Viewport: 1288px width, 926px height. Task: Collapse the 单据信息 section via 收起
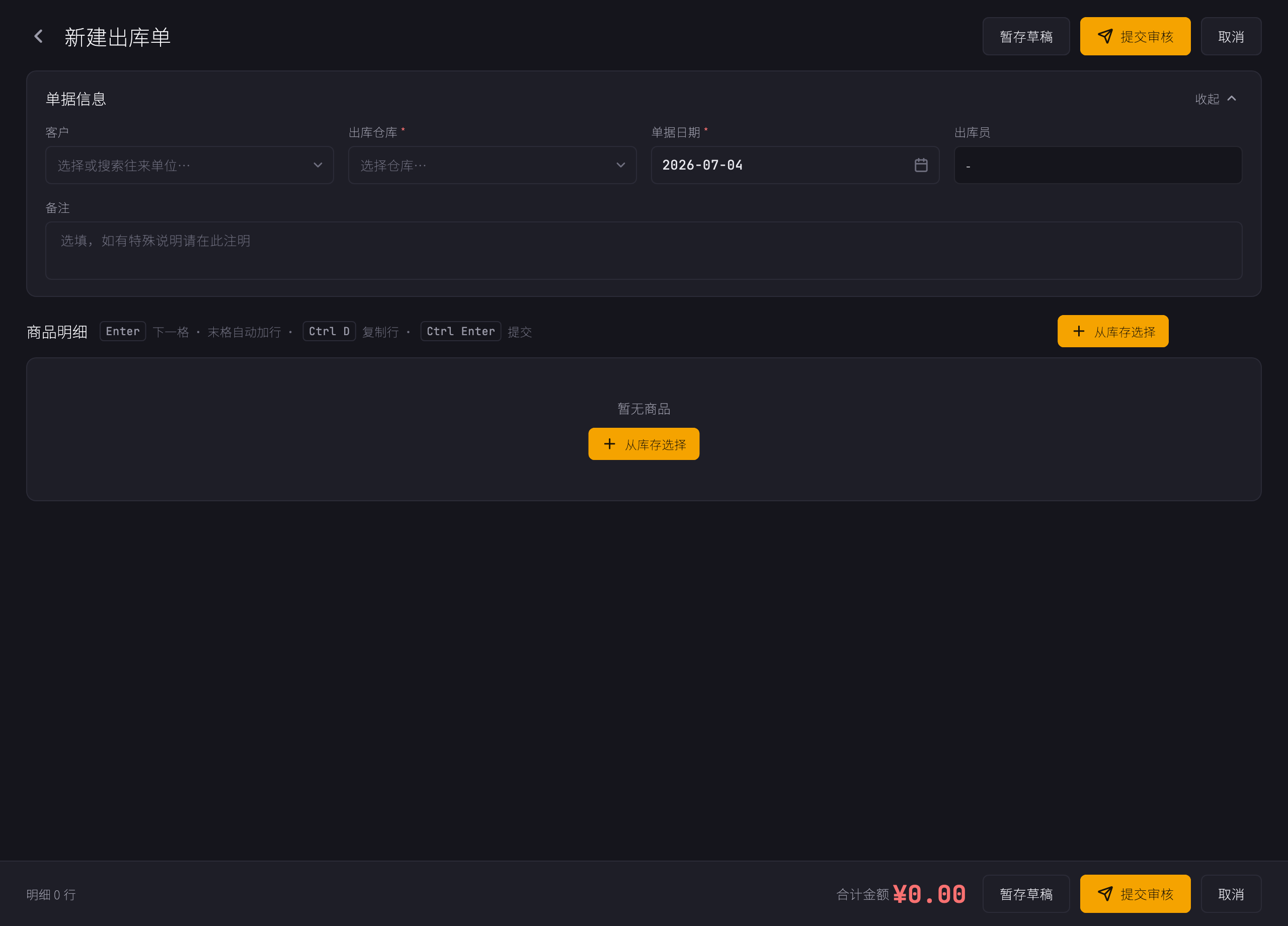1216,99
